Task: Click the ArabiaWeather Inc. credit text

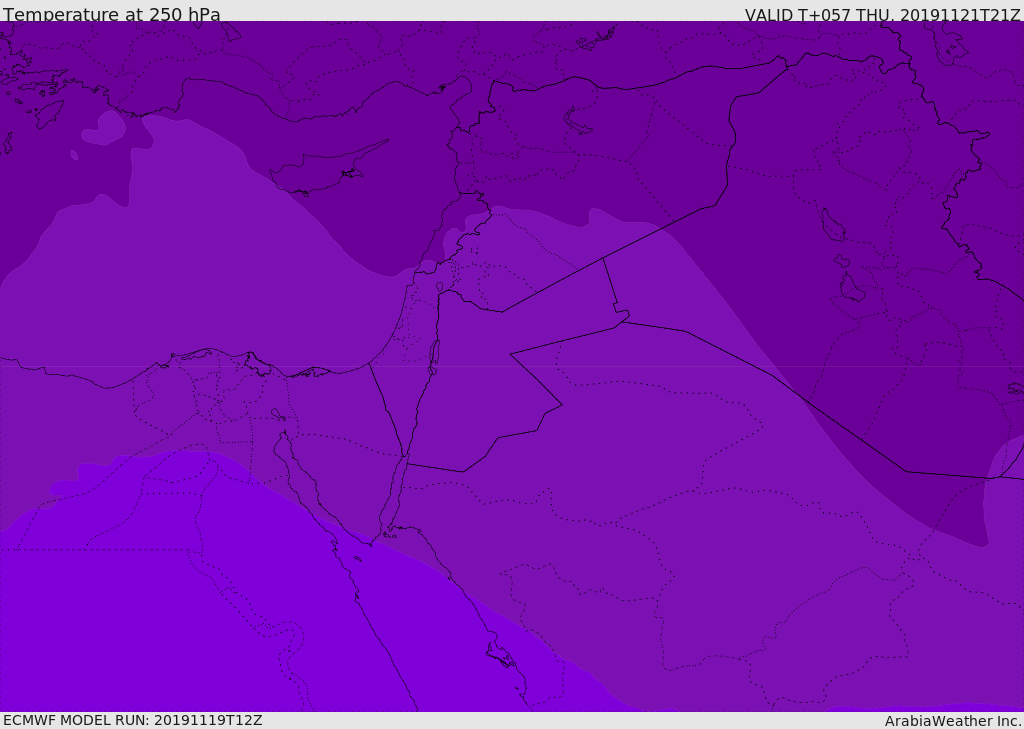Action: point(952,721)
